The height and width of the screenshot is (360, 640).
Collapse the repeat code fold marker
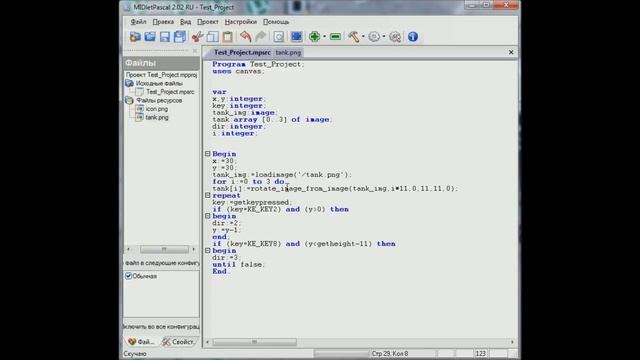tap(207, 196)
